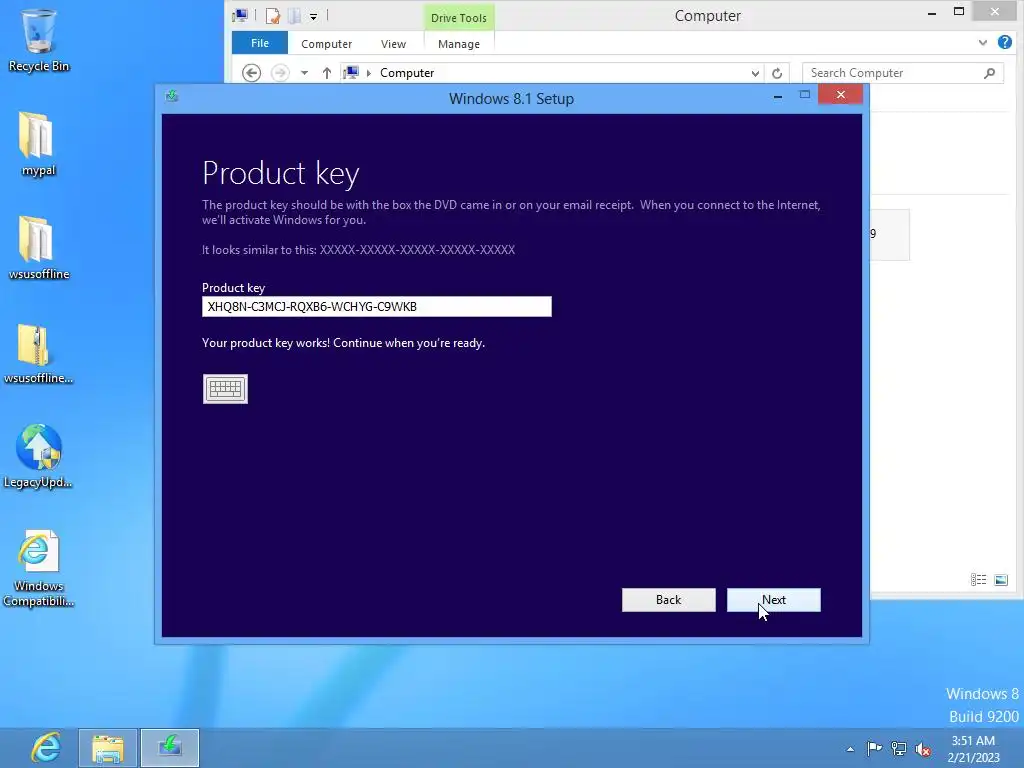Switch Explorer to large icons view
The width and height of the screenshot is (1024, 768).
coord(1001,580)
